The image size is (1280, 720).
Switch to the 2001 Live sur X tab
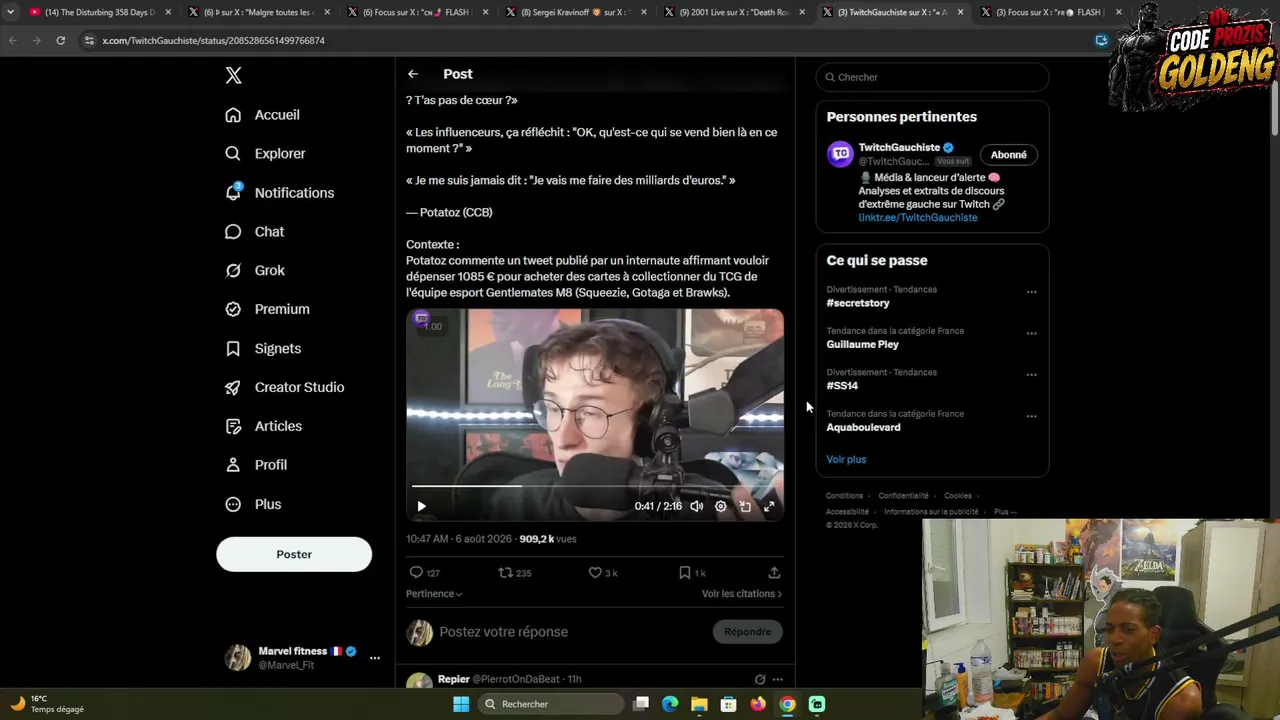(x=736, y=12)
